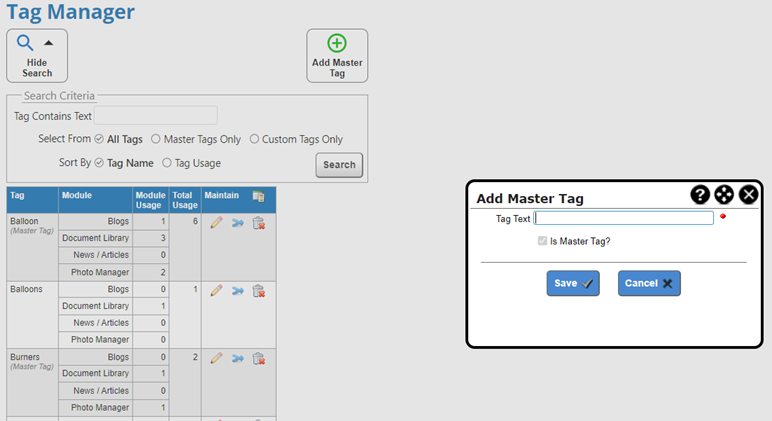This screenshot has width=772, height=421.
Task: Select Master Tags Only radio option
Action: coord(156,139)
